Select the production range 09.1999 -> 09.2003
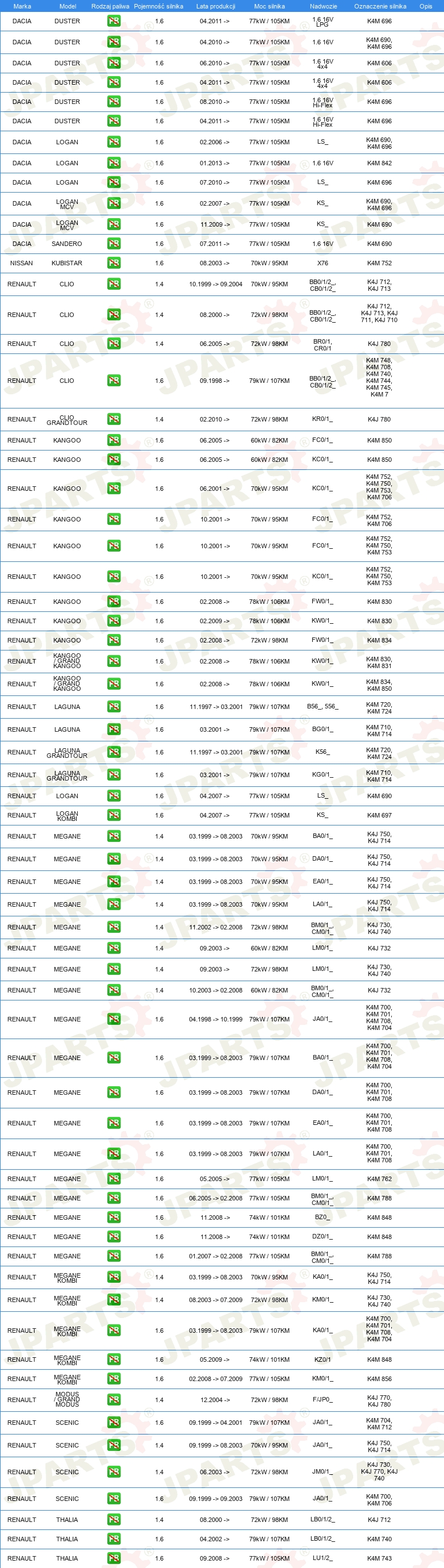This screenshot has height=1568, width=444. tap(215, 1499)
